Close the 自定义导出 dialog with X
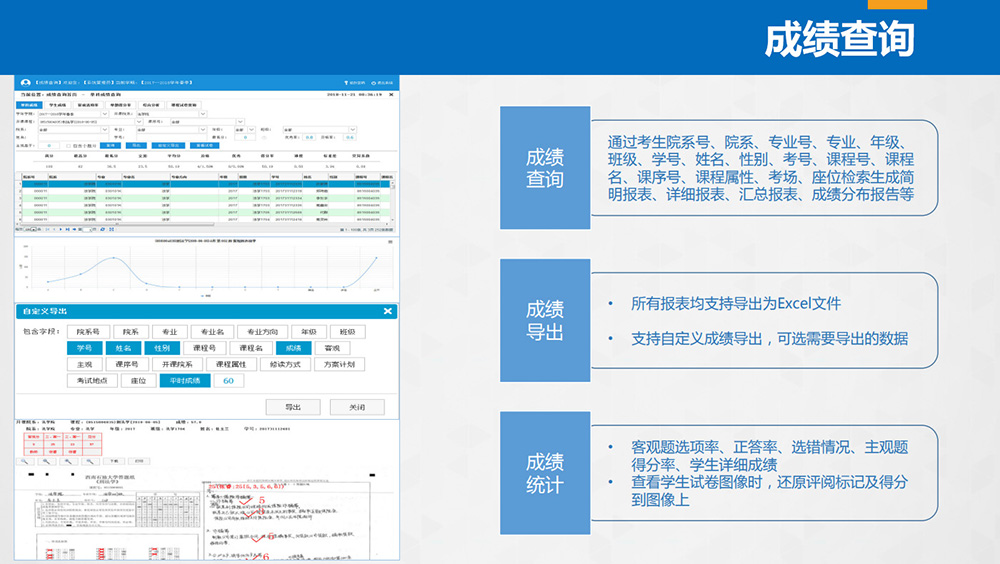This screenshot has height=564, width=1000. click(388, 312)
